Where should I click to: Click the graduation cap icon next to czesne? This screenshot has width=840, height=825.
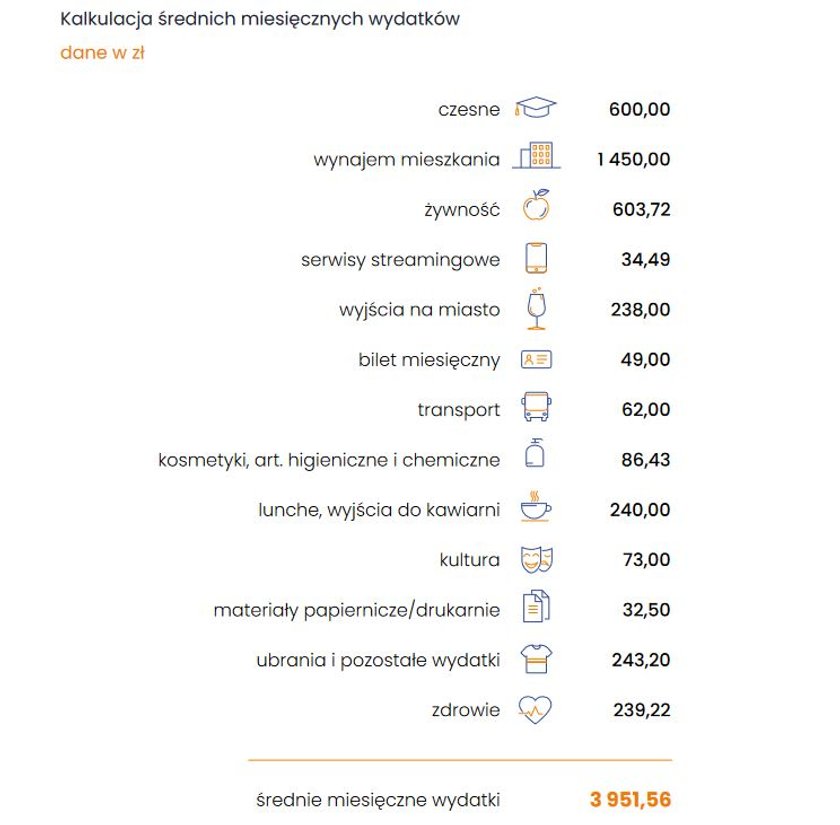tap(535, 107)
